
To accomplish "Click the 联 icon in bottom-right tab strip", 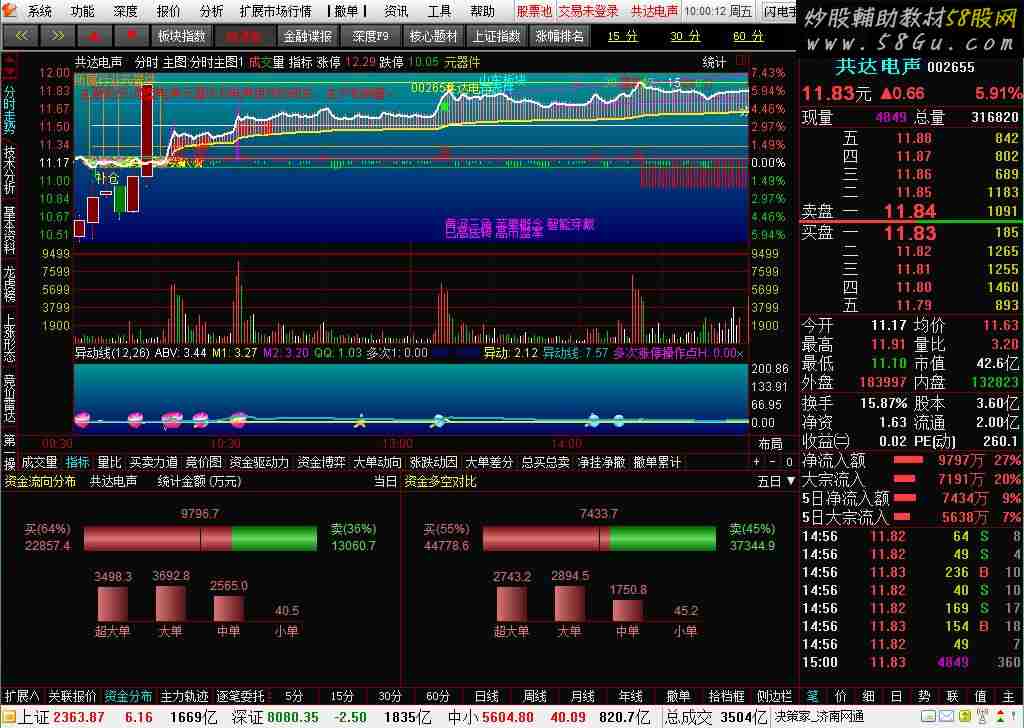I will [952, 696].
